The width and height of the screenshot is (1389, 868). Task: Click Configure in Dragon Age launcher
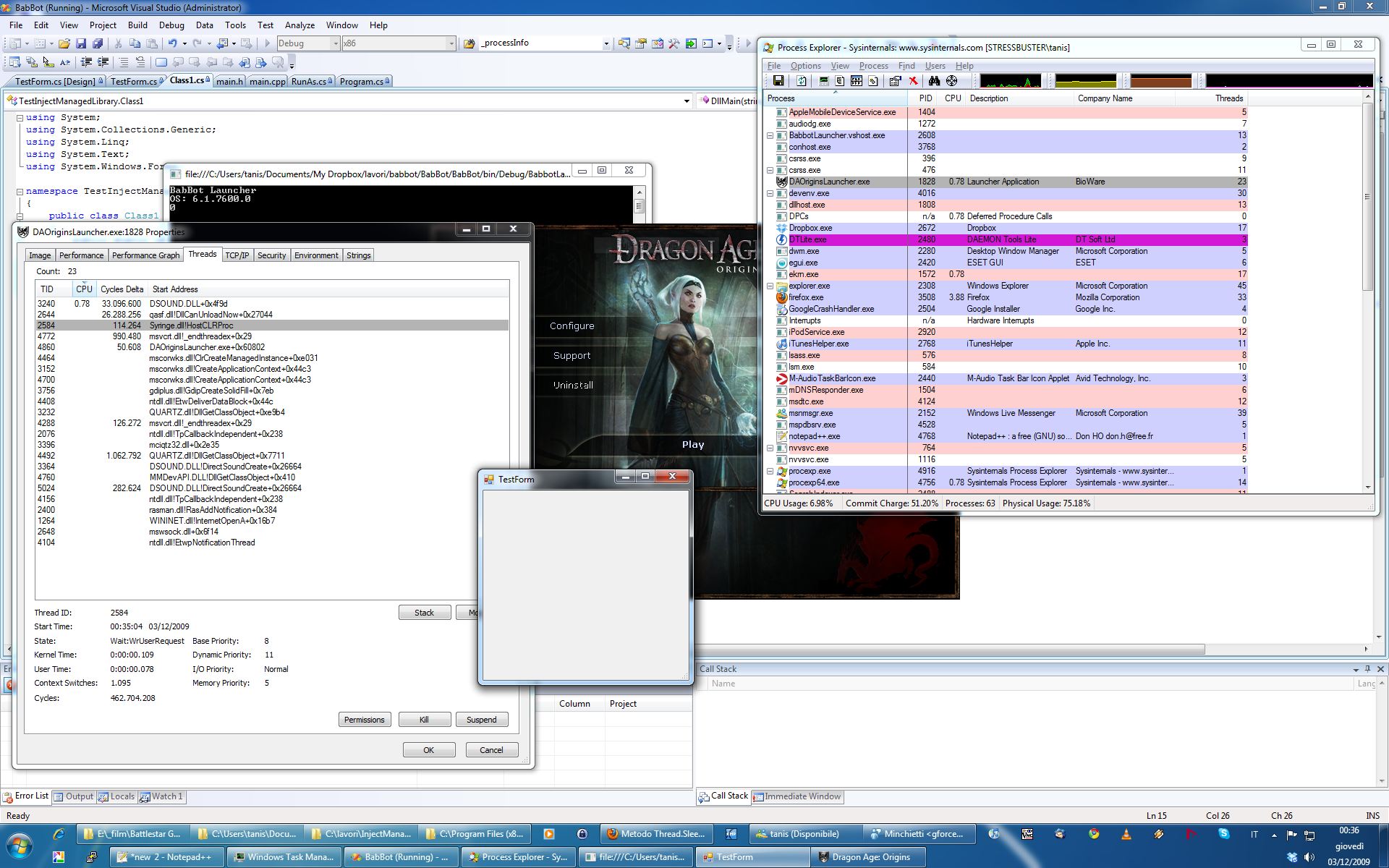click(x=572, y=326)
